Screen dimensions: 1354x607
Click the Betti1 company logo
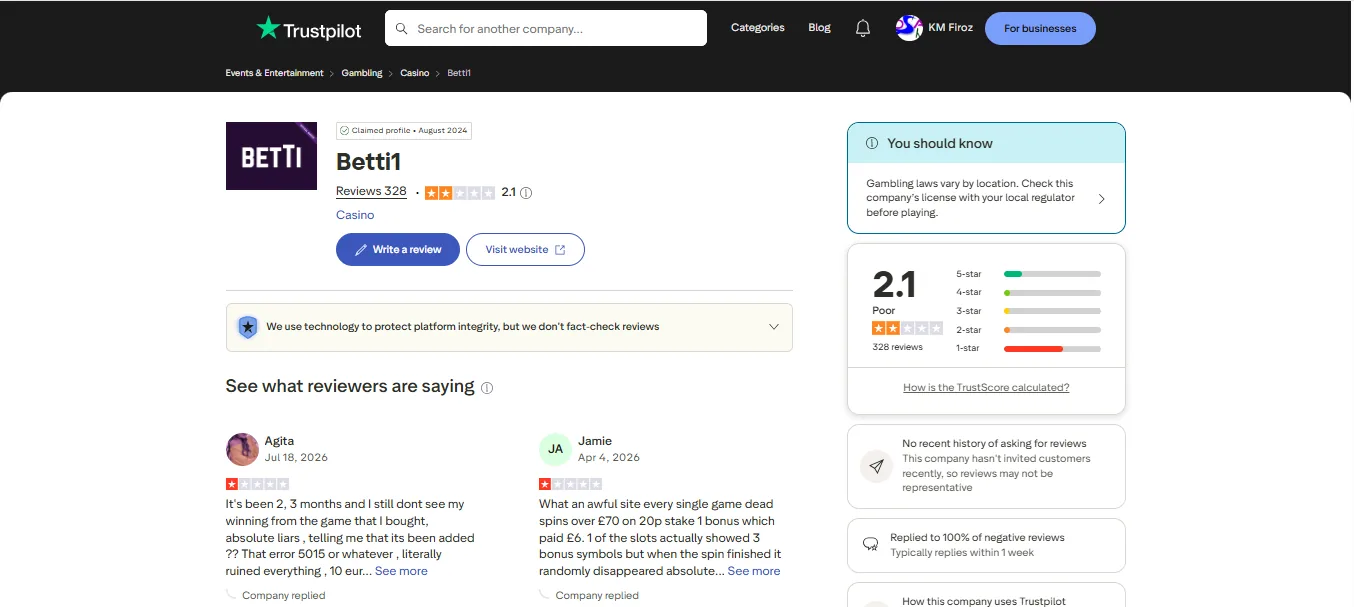click(x=271, y=156)
